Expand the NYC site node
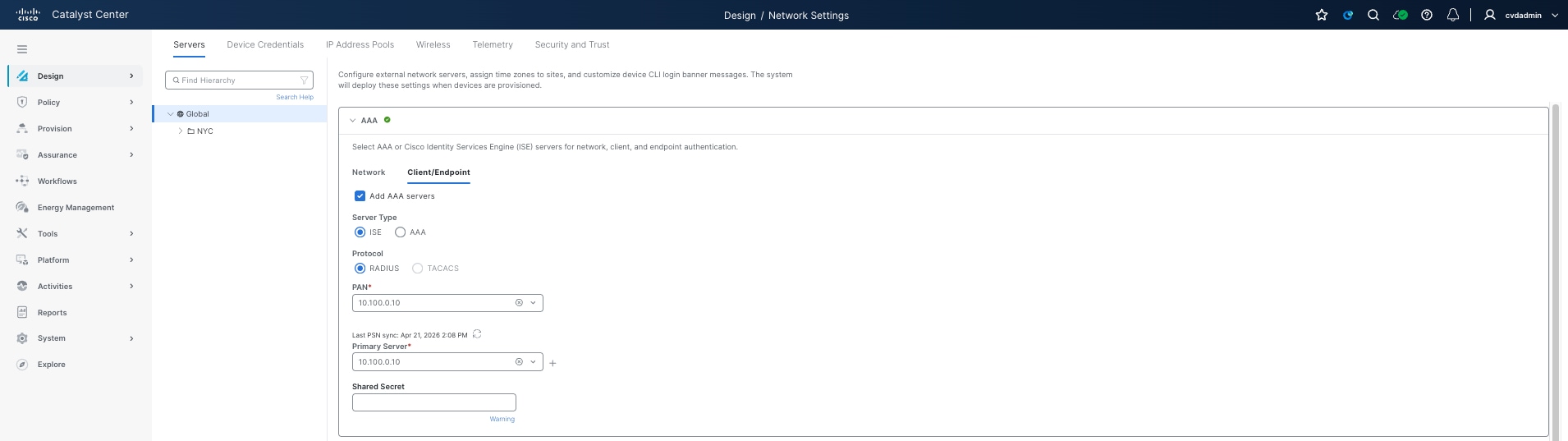The width and height of the screenshot is (1568, 441). 181,131
